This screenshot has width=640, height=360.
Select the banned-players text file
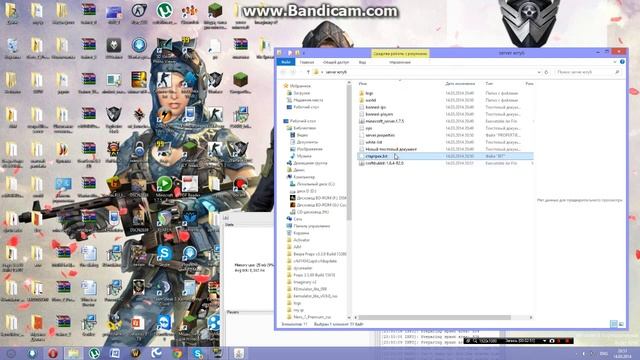coord(379,114)
